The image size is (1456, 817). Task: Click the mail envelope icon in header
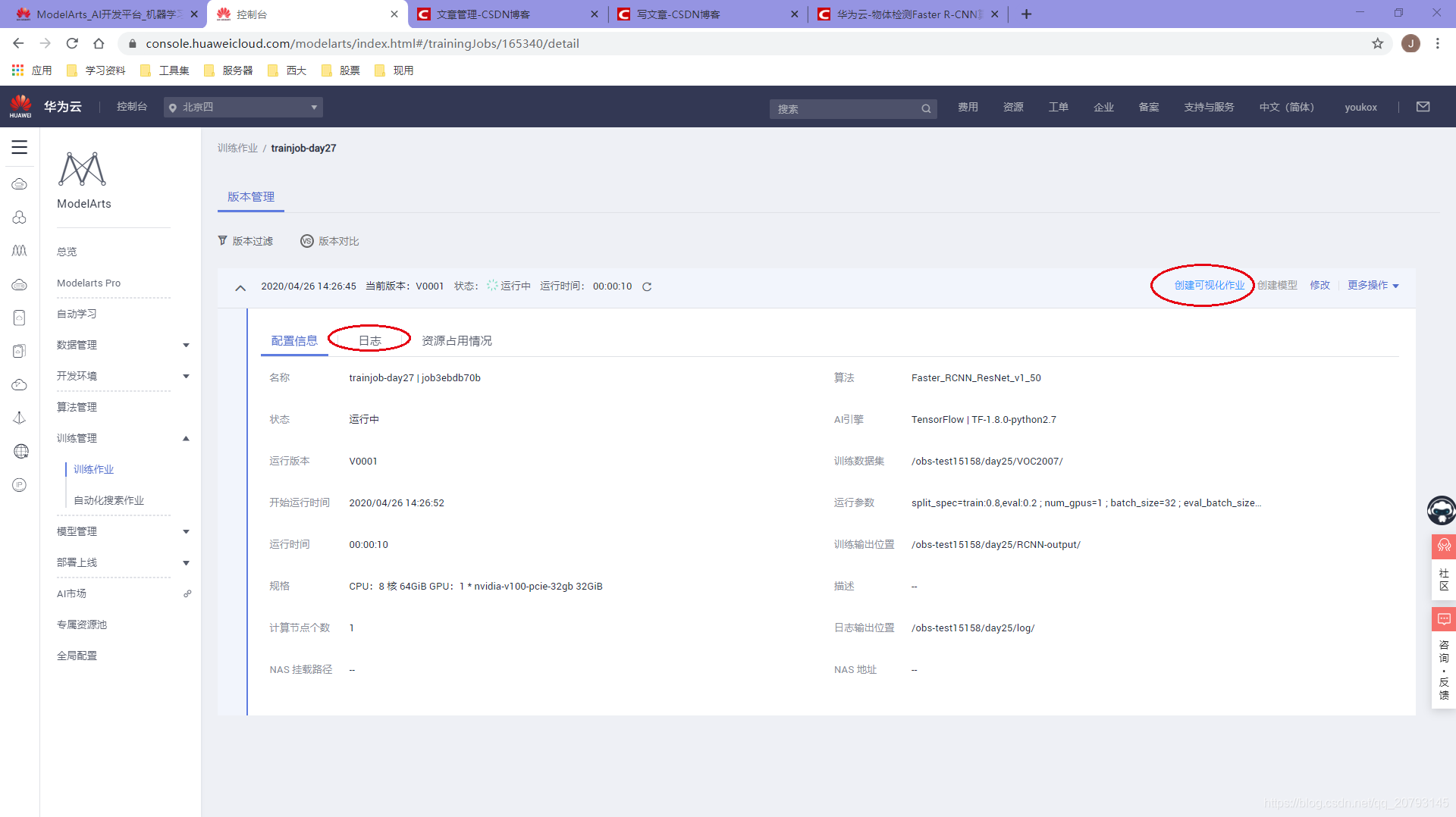[x=1423, y=107]
